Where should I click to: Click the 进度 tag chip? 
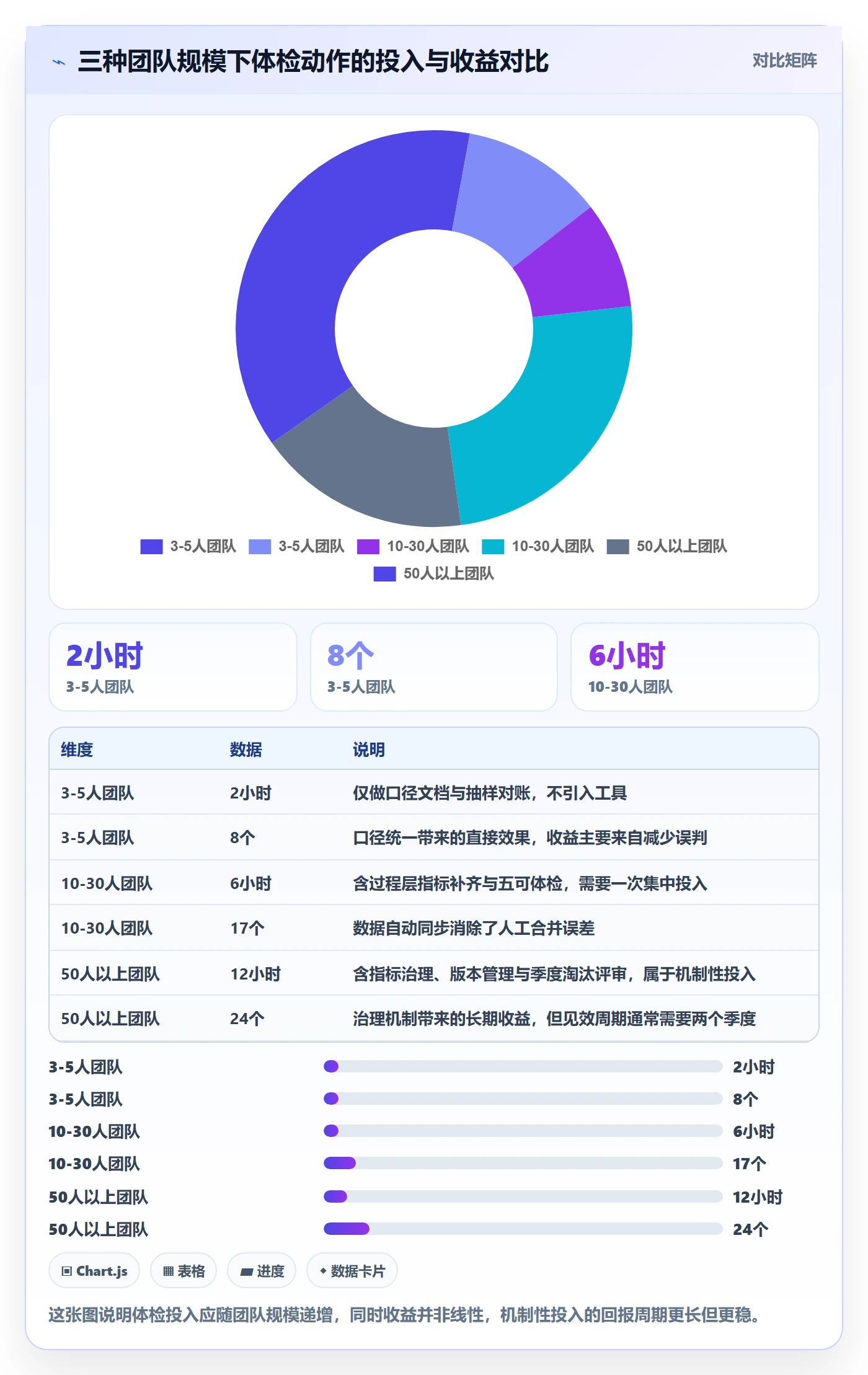point(262,1271)
